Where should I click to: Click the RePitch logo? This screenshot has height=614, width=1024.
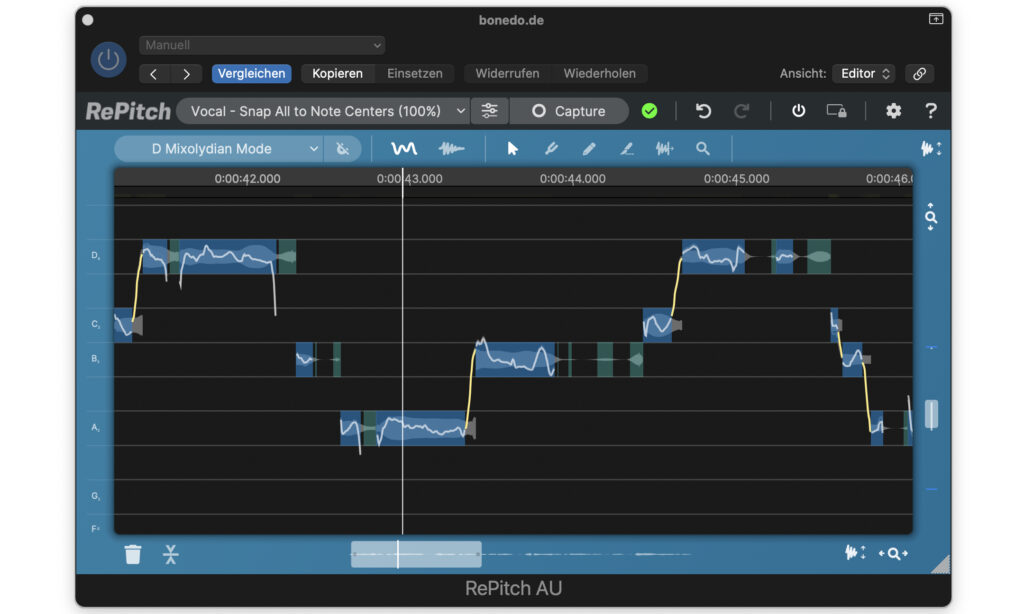[x=128, y=112]
